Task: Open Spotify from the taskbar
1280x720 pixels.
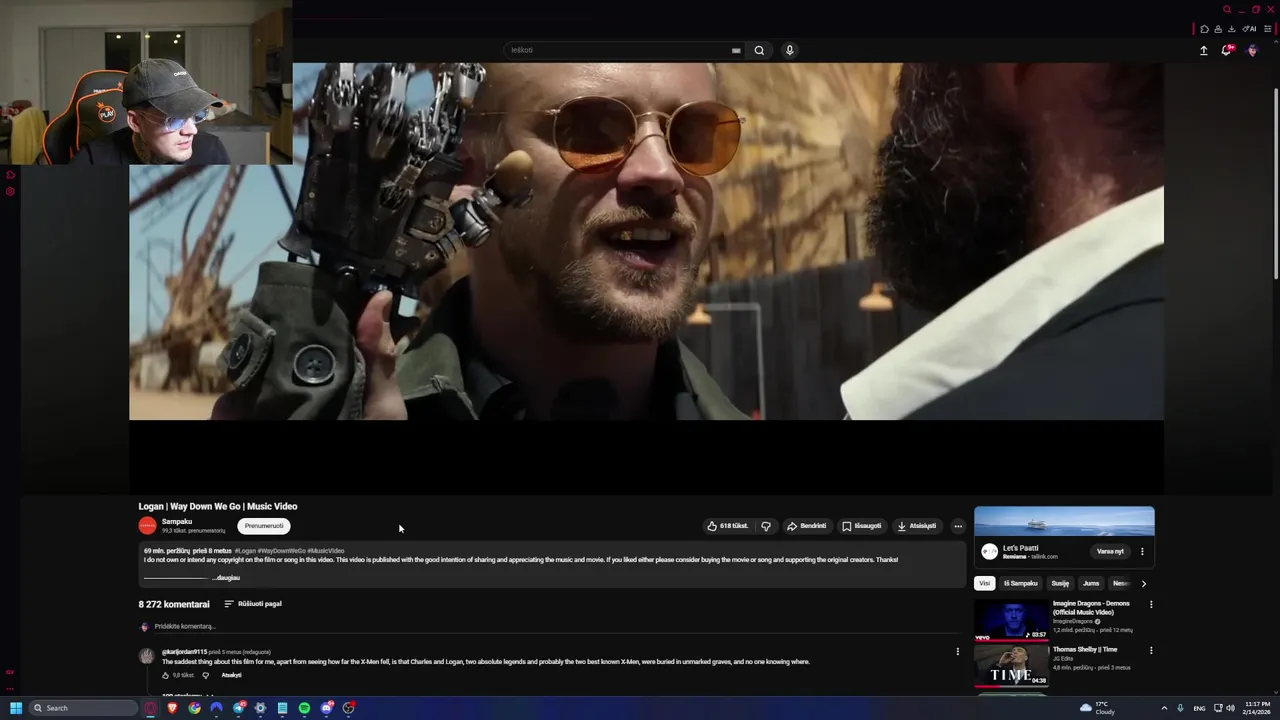Action: pos(304,708)
